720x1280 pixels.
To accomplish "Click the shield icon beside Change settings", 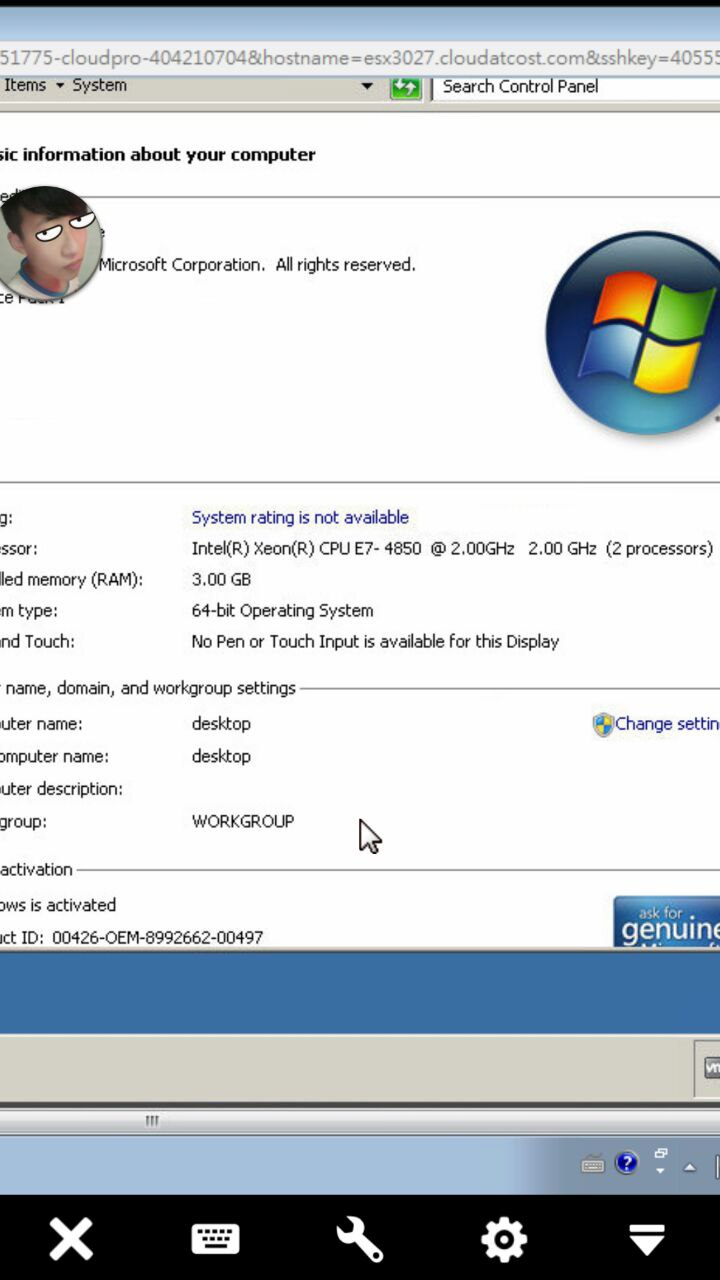I will pos(603,724).
